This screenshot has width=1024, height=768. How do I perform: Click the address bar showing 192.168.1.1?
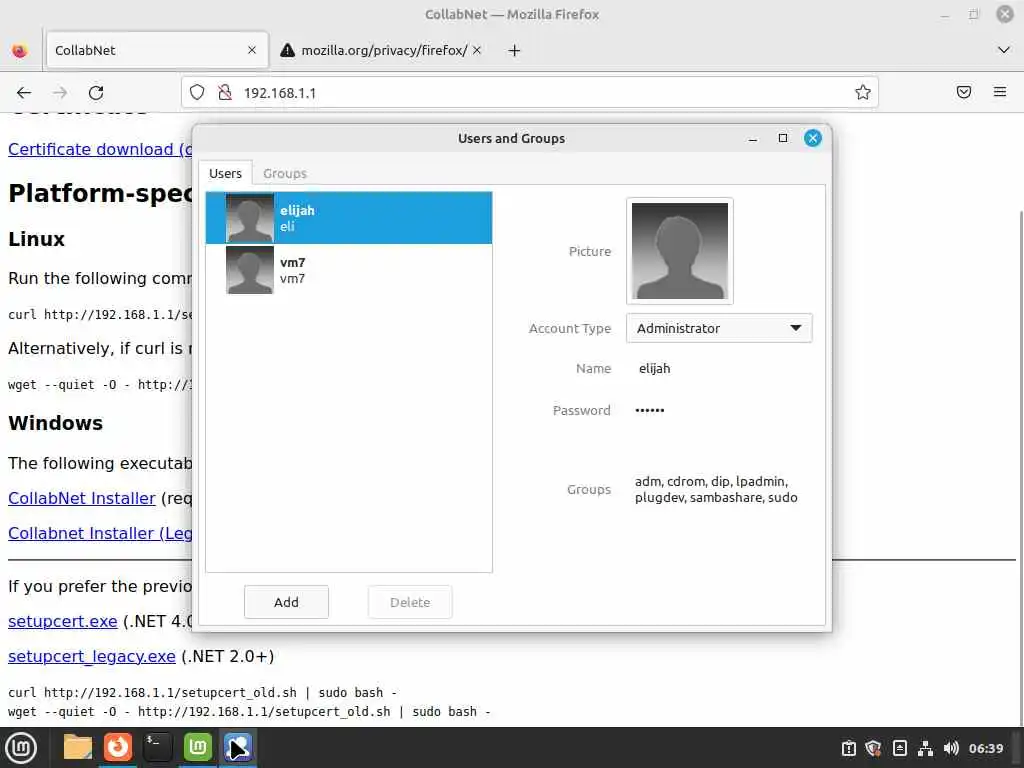click(529, 93)
